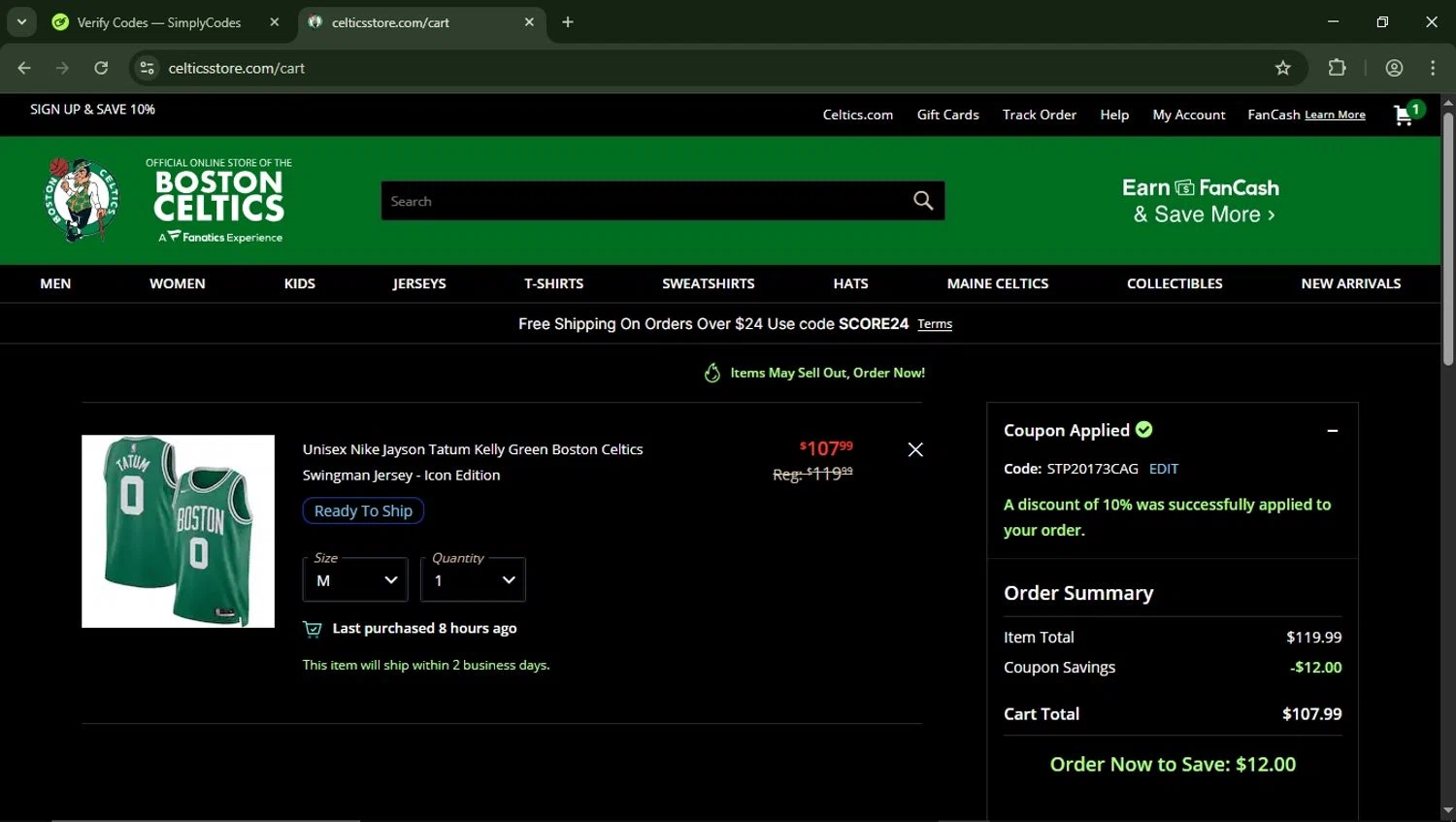The height and width of the screenshot is (822, 1456).
Task: Click the flame icon beside sell out notice
Action: (x=712, y=373)
